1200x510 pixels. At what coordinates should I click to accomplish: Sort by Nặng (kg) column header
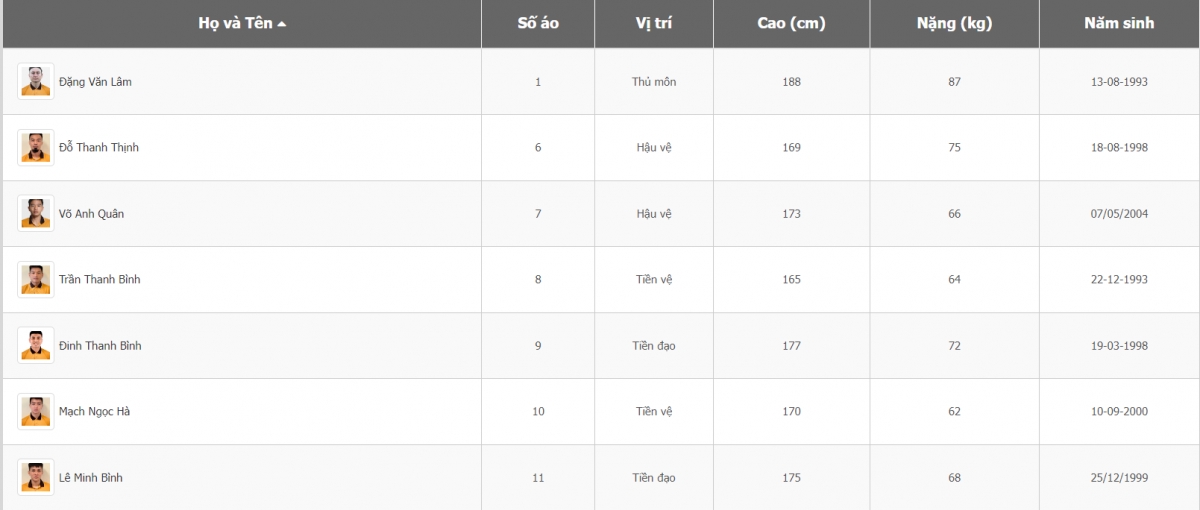point(954,23)
